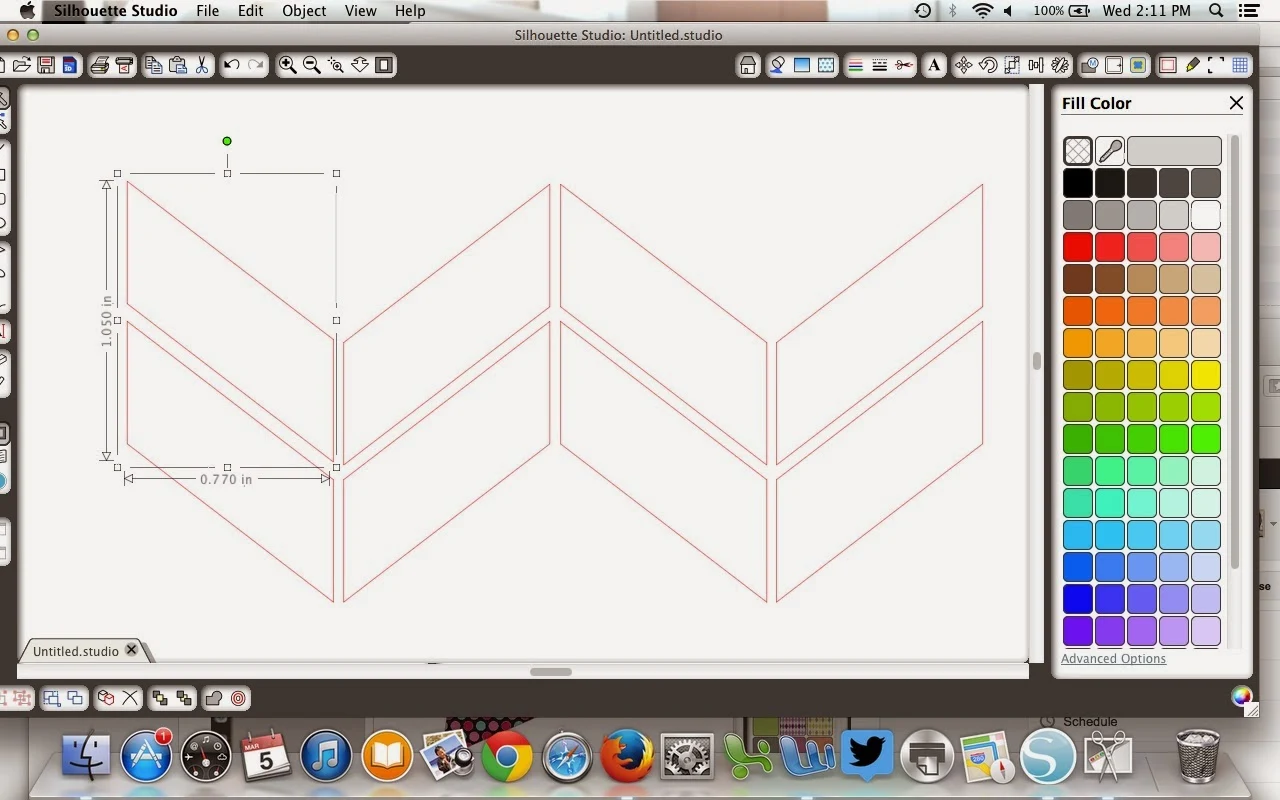Open the Trash in the Dock
Image resolution: width=1280 pixels, height=800 pixels.
pyautogui.click(x=1197, y=756)
